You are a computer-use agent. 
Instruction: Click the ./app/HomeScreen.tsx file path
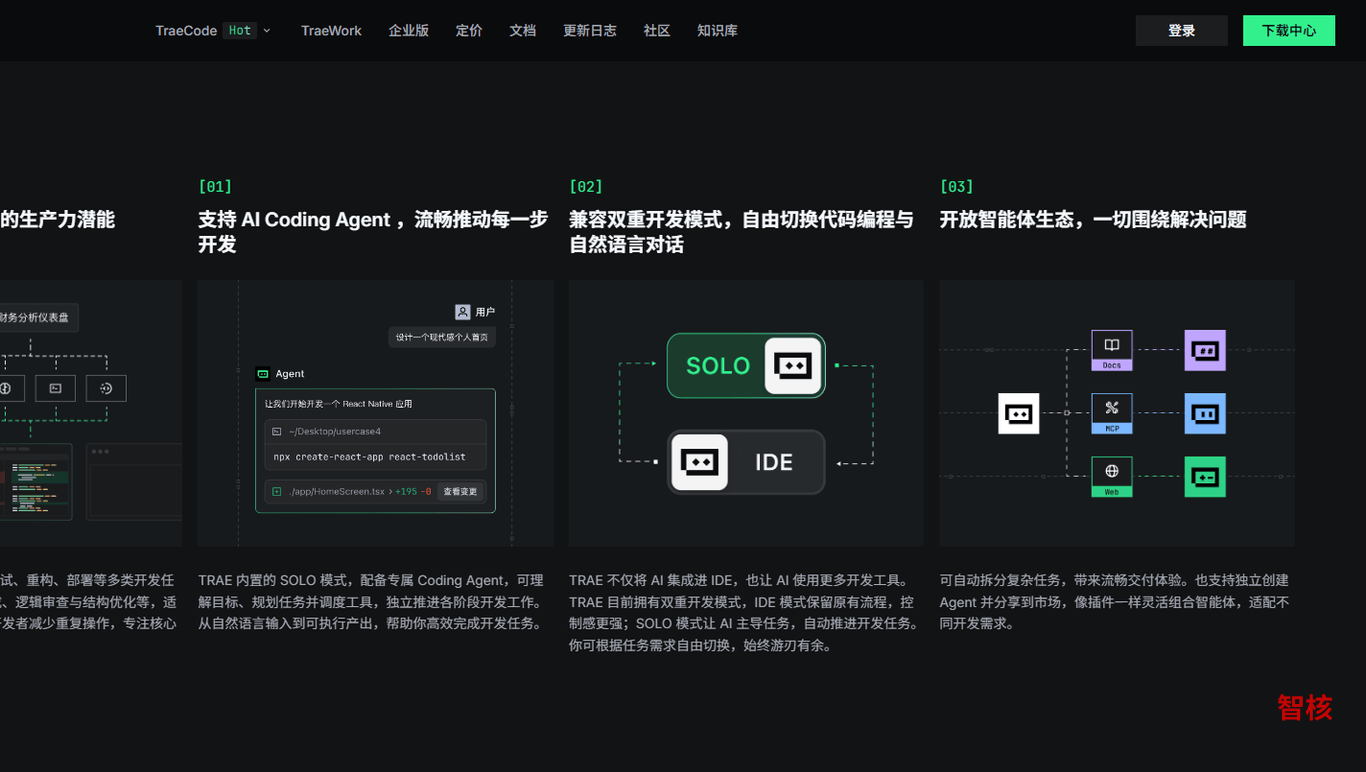click(x=337, y=491)
